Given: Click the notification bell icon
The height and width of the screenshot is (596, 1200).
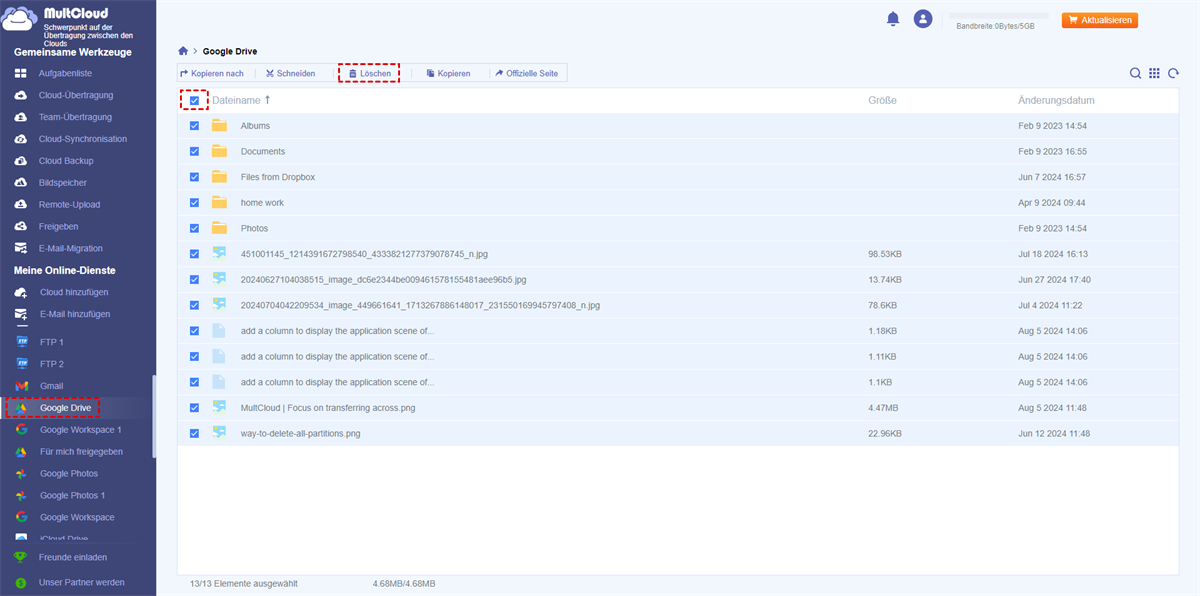Looking at the screenshot, I should point(892,19).
